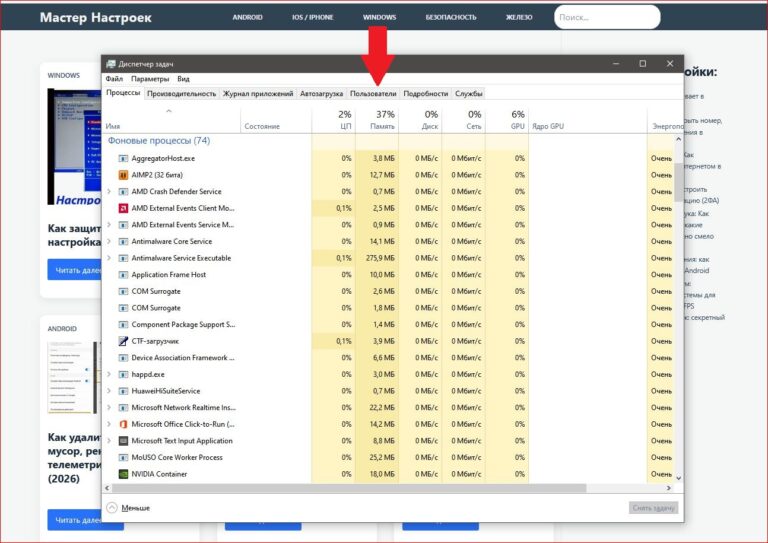
Task: Click the AMD External Events Client red icon
Action: coord(123,208)
